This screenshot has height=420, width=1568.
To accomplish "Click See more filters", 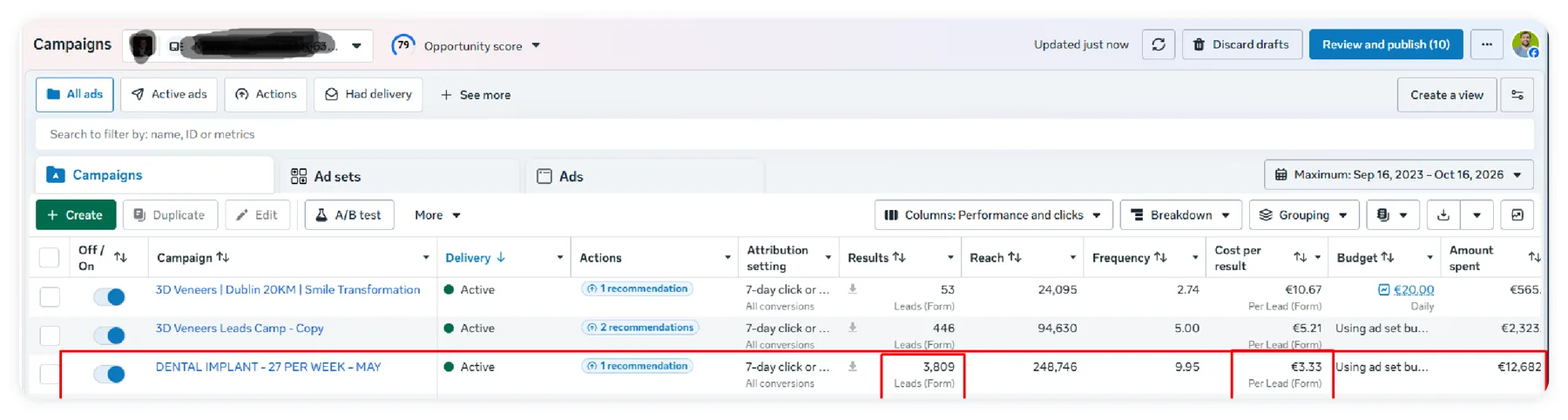I will [x=476, y=95].
